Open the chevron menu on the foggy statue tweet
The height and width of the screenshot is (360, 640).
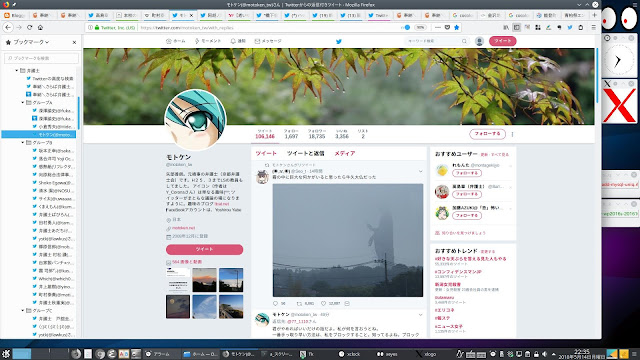pyautogui.click(x=420, y=171)
